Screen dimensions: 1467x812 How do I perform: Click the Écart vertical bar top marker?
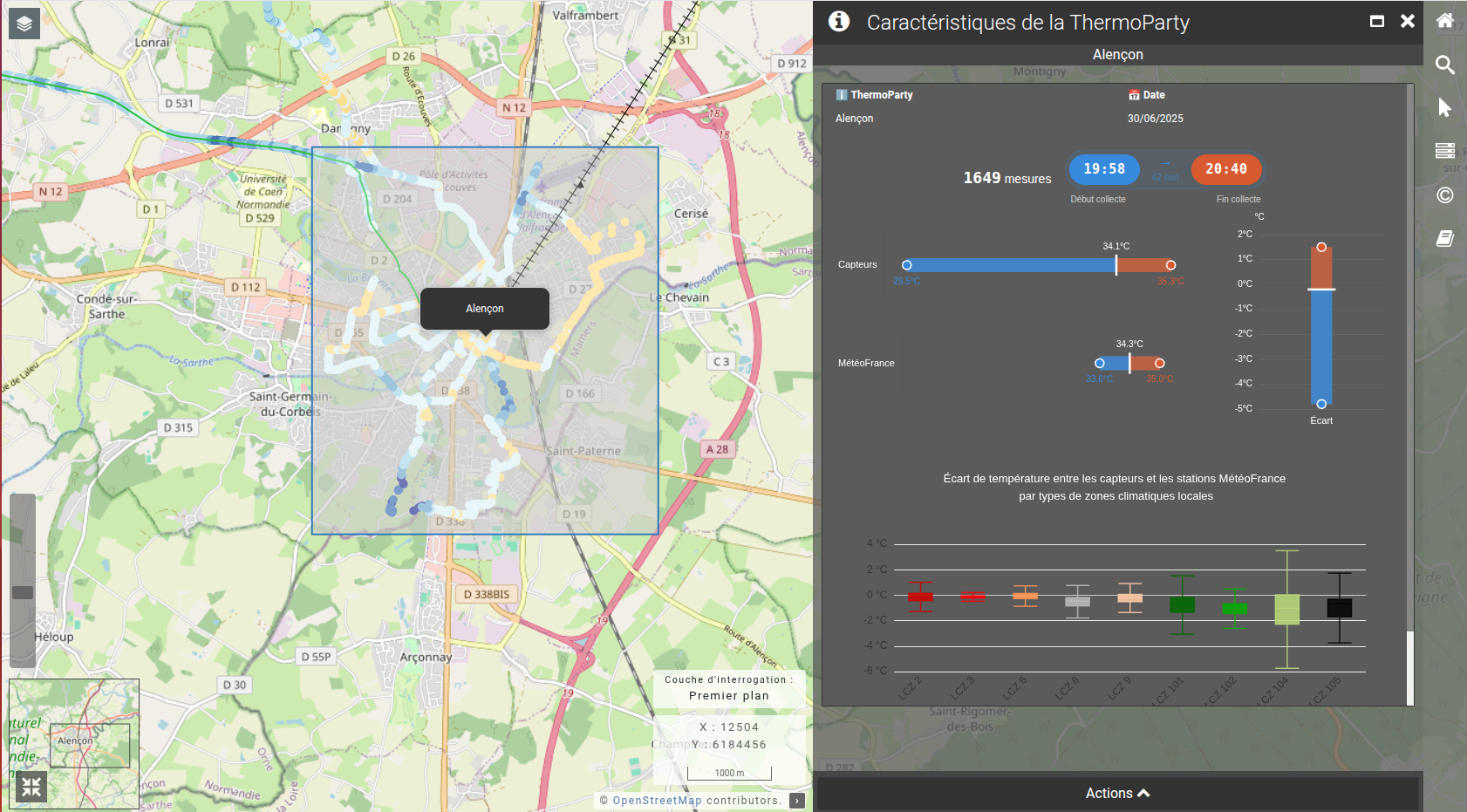coord(1321,248)
